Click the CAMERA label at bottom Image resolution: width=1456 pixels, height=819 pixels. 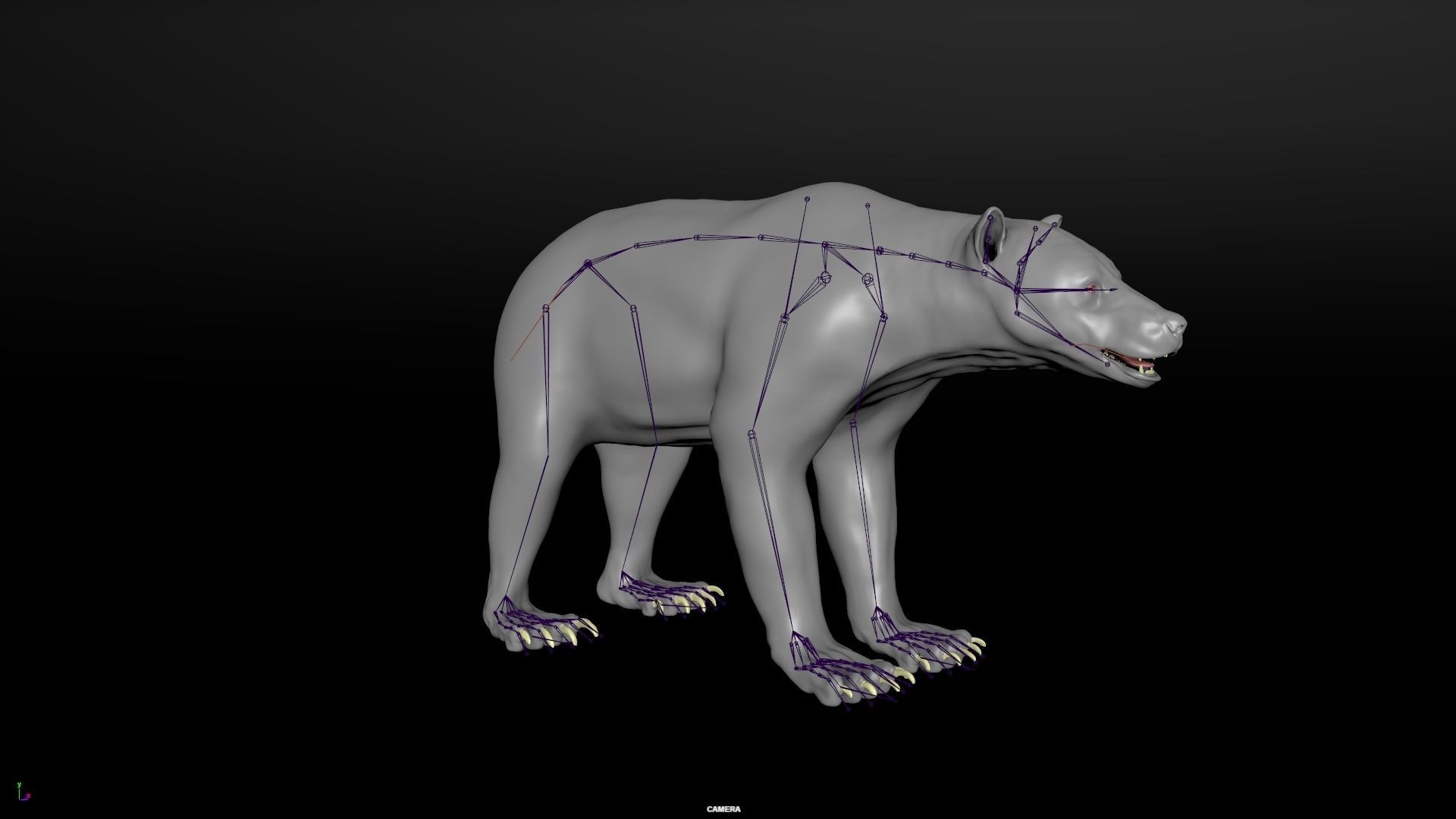723,809
